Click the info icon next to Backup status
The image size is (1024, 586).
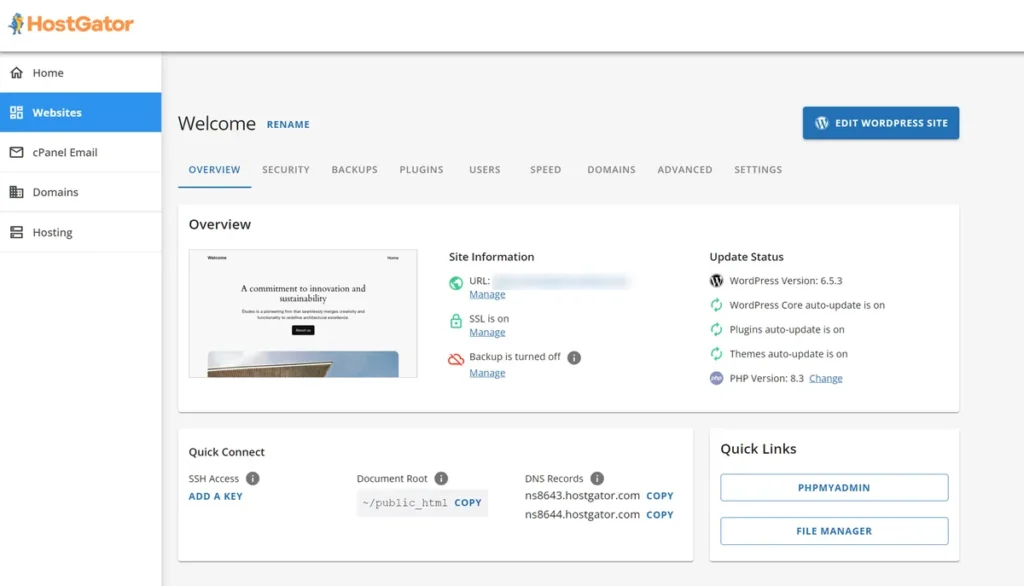click(574, 357)
